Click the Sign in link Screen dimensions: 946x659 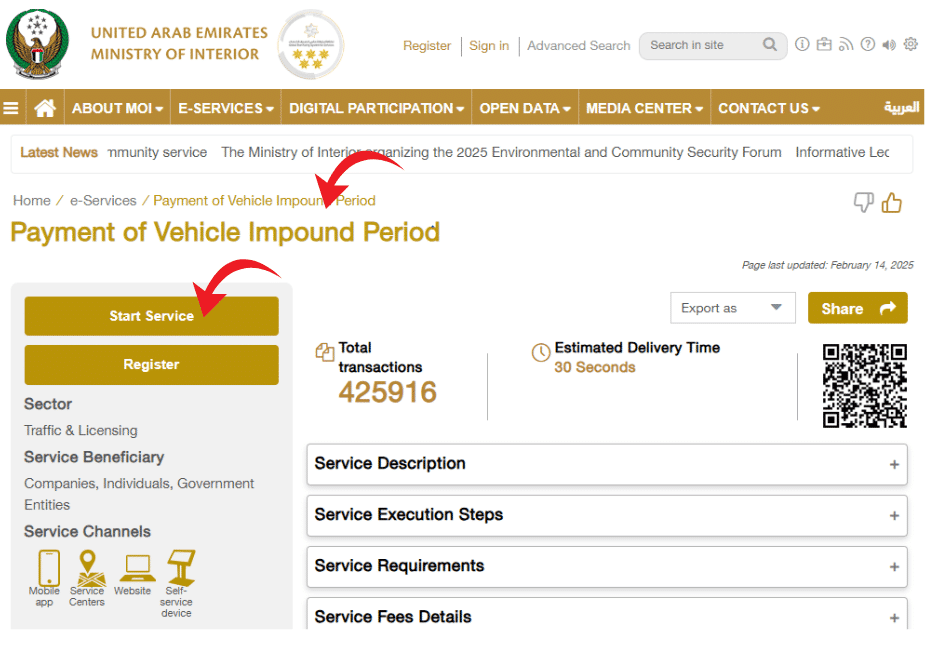tap(489, 46)
